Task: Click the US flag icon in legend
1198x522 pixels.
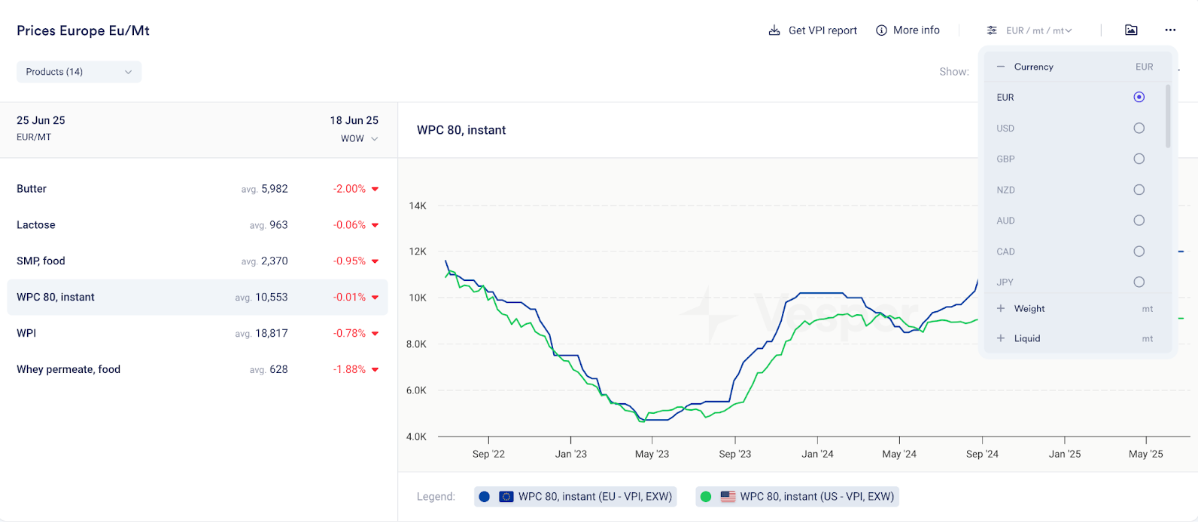Action: tap(727, 496)
